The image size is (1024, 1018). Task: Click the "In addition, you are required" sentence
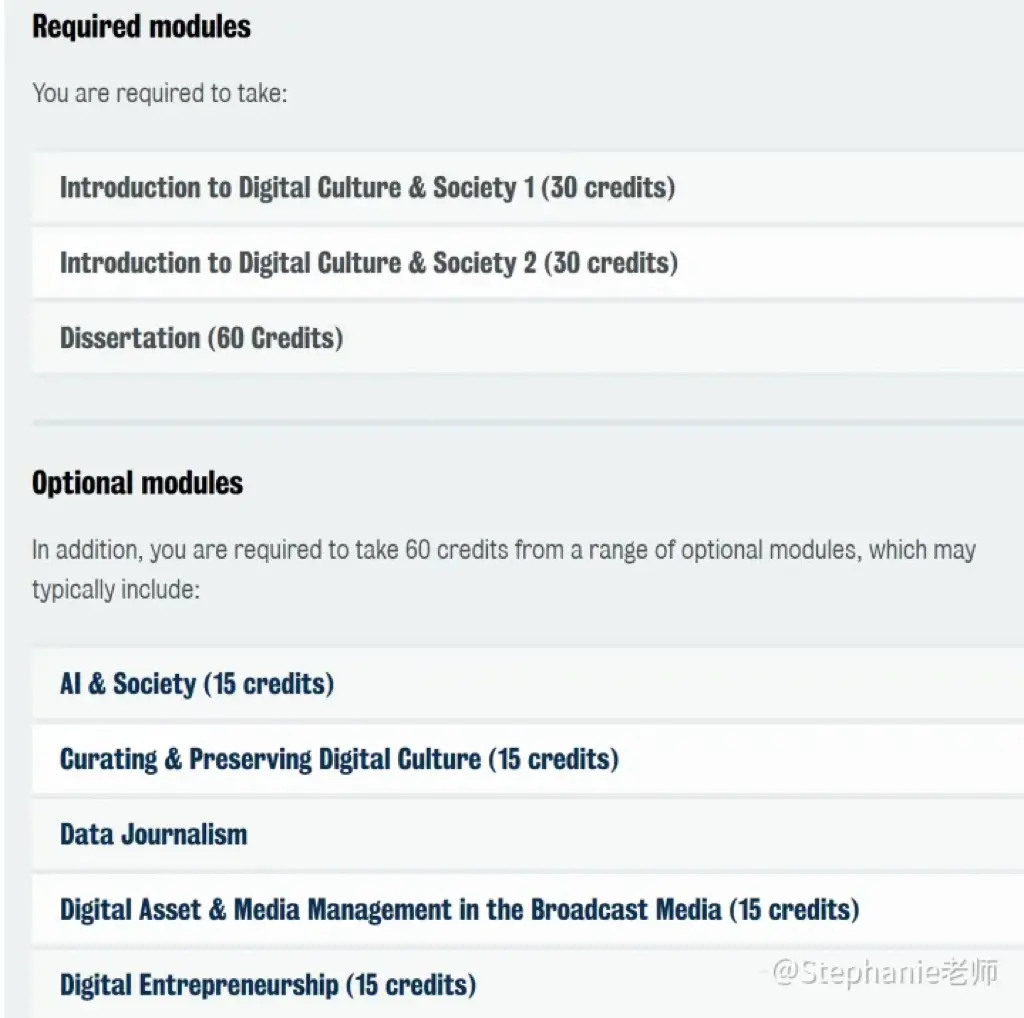click(x=503, y=550)
